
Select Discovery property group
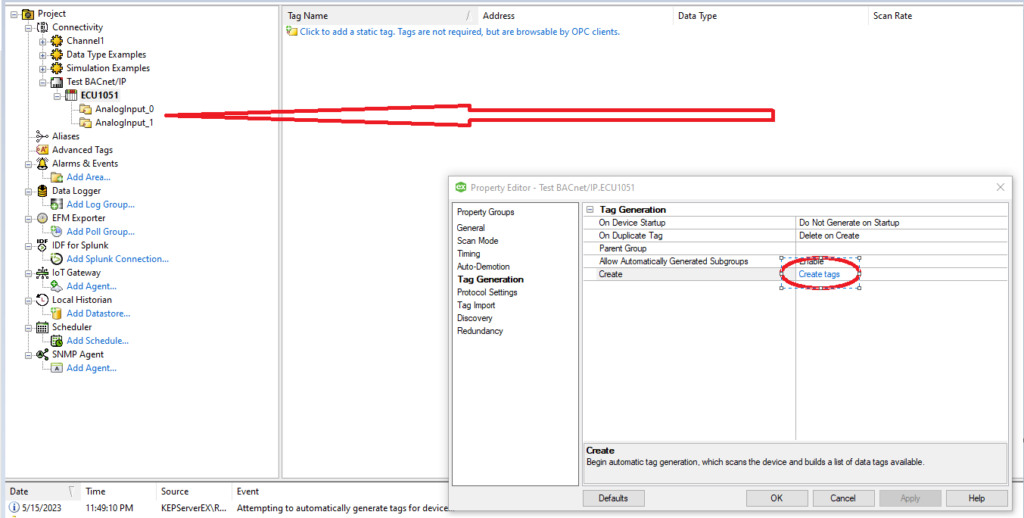(x=475, y=318)
